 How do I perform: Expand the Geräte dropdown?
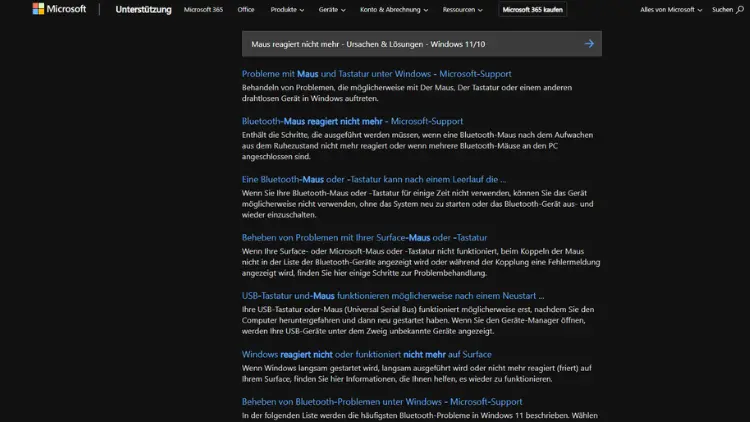tap(332, 10)
